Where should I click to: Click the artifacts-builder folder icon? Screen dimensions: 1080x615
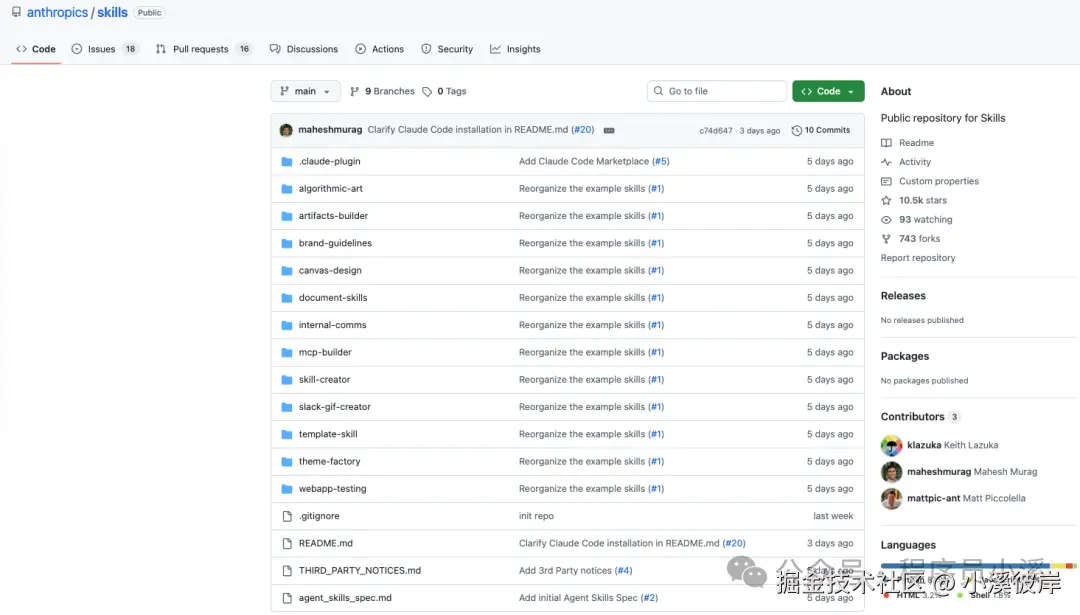[x=287, y=216]
